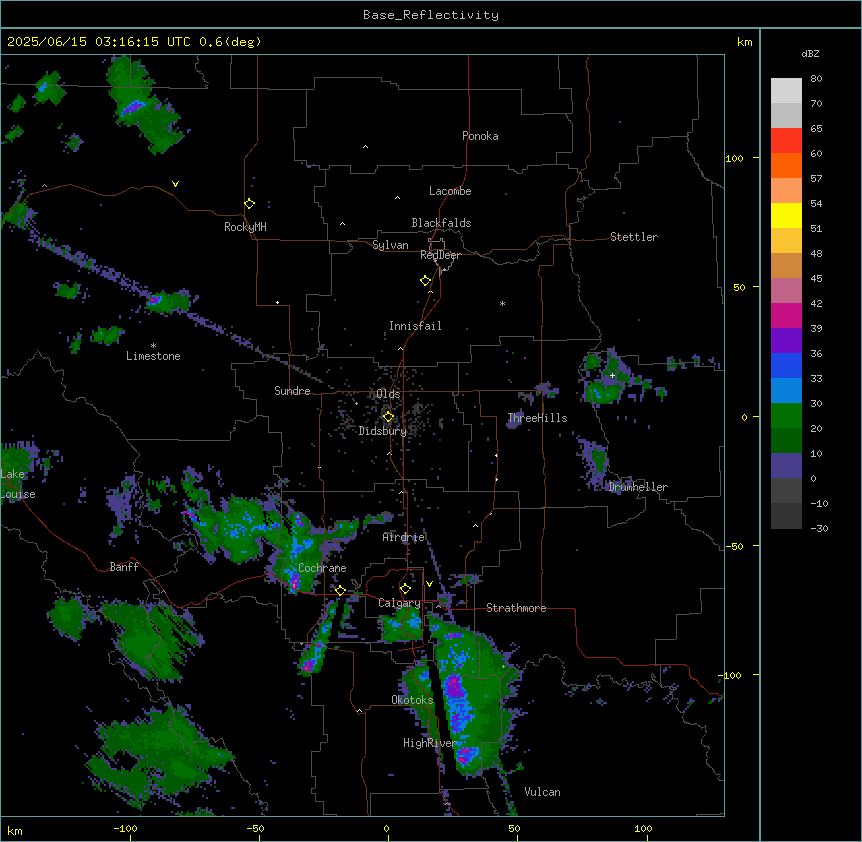Click the Lacombe city label
Screen dimensions: 862x842
point(450,191)
